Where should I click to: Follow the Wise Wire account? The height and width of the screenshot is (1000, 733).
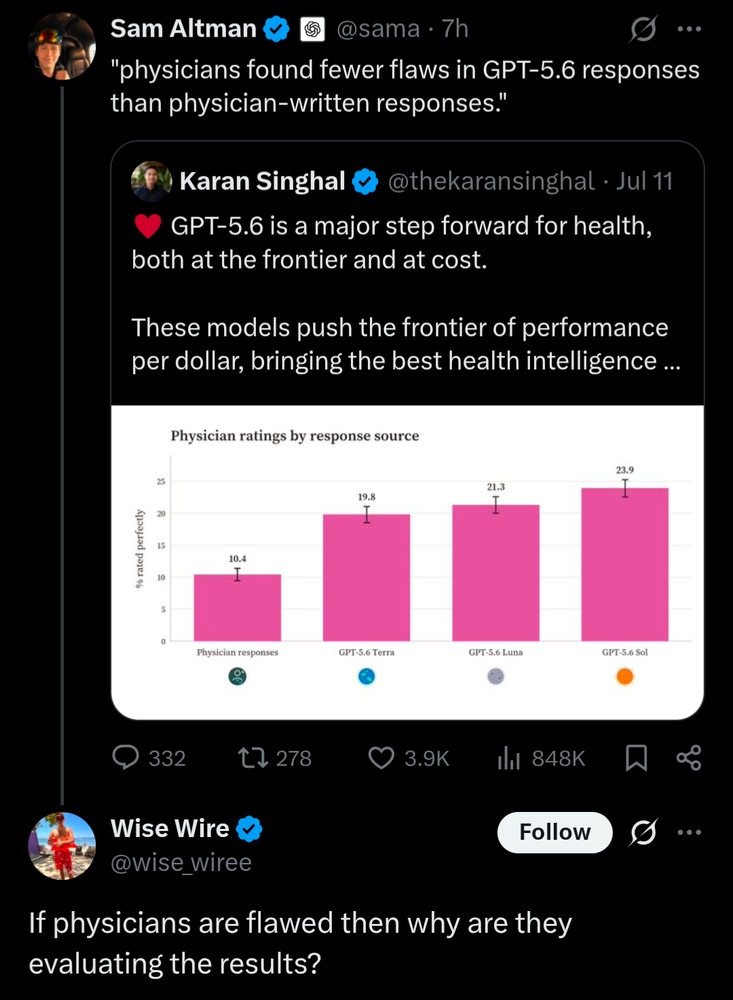[554, 832]
